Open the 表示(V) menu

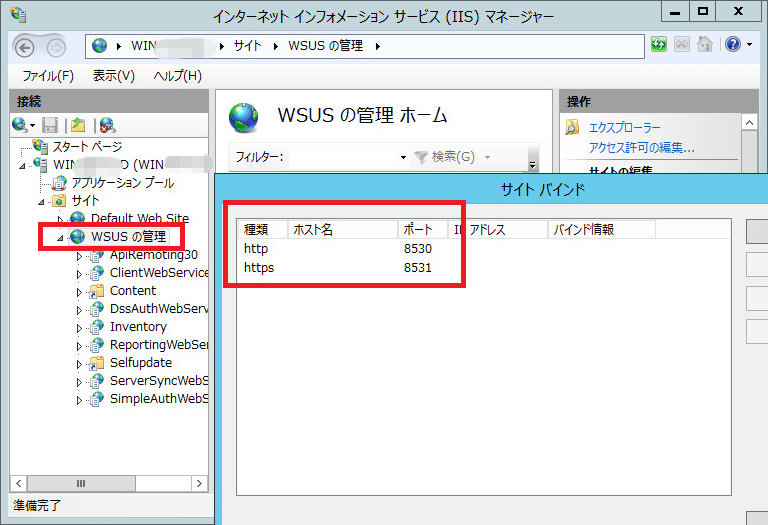point(114,76)
